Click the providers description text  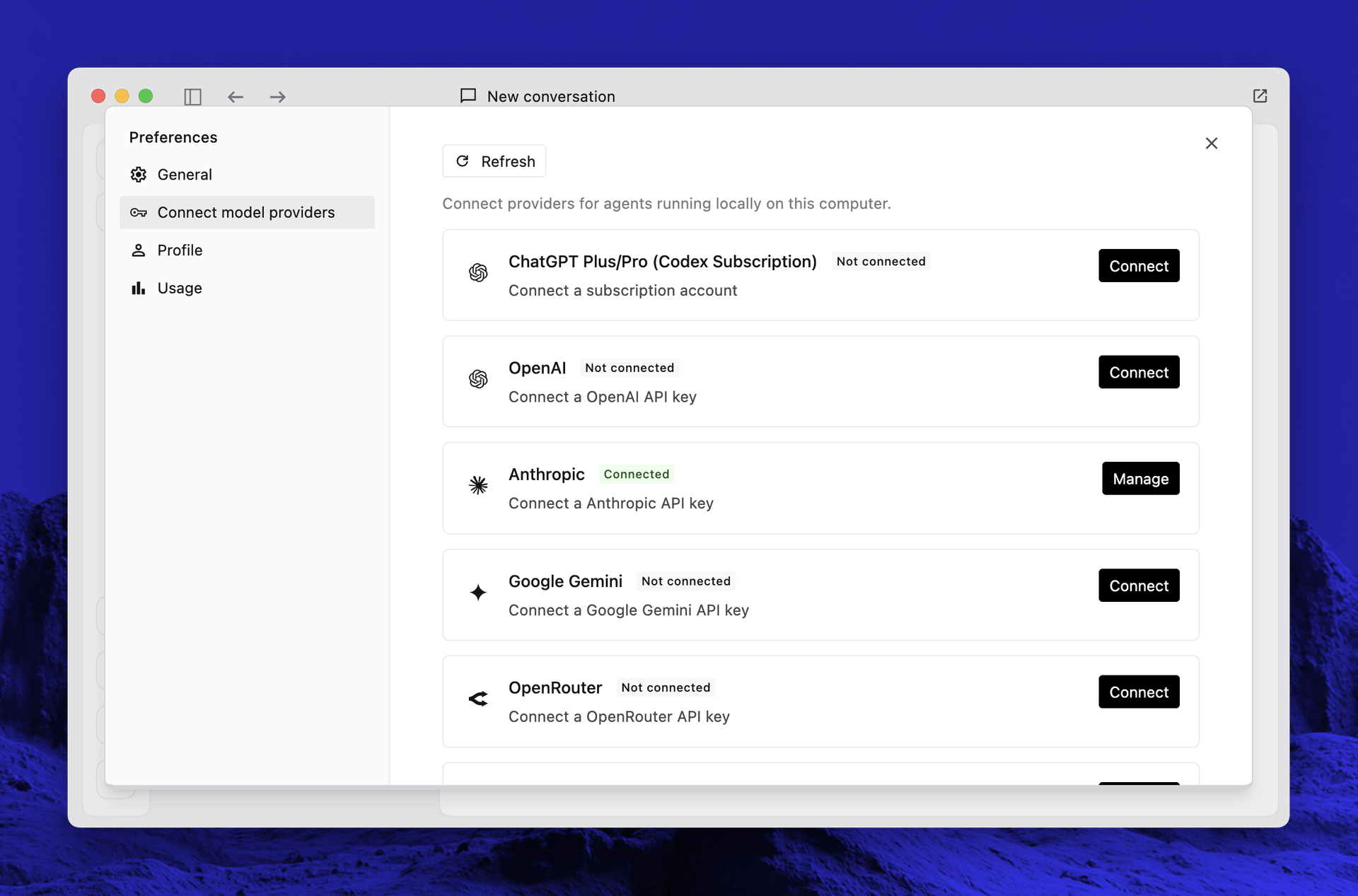666,204
